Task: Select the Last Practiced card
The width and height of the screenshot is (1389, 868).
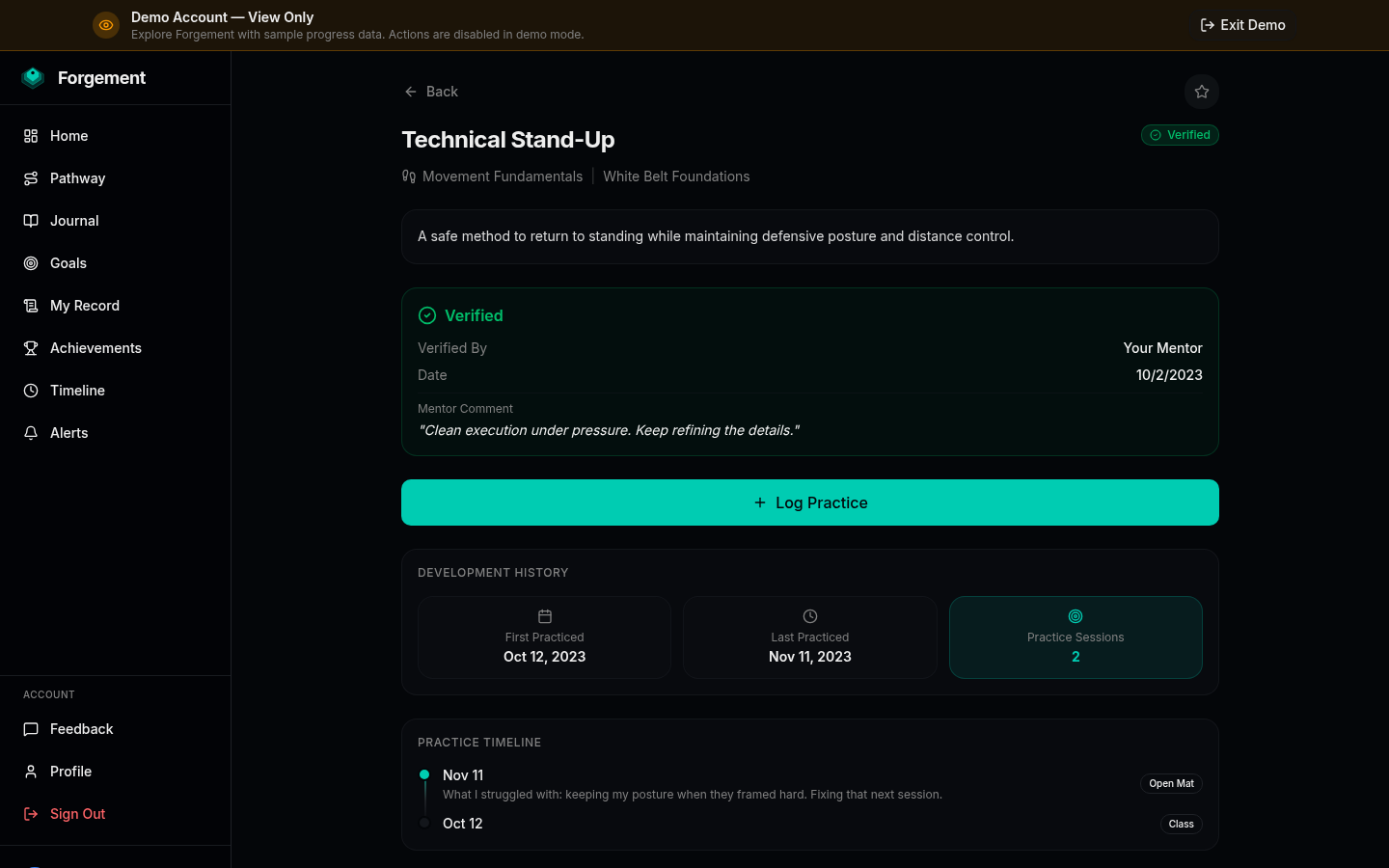Action: [x=810, y=637]
